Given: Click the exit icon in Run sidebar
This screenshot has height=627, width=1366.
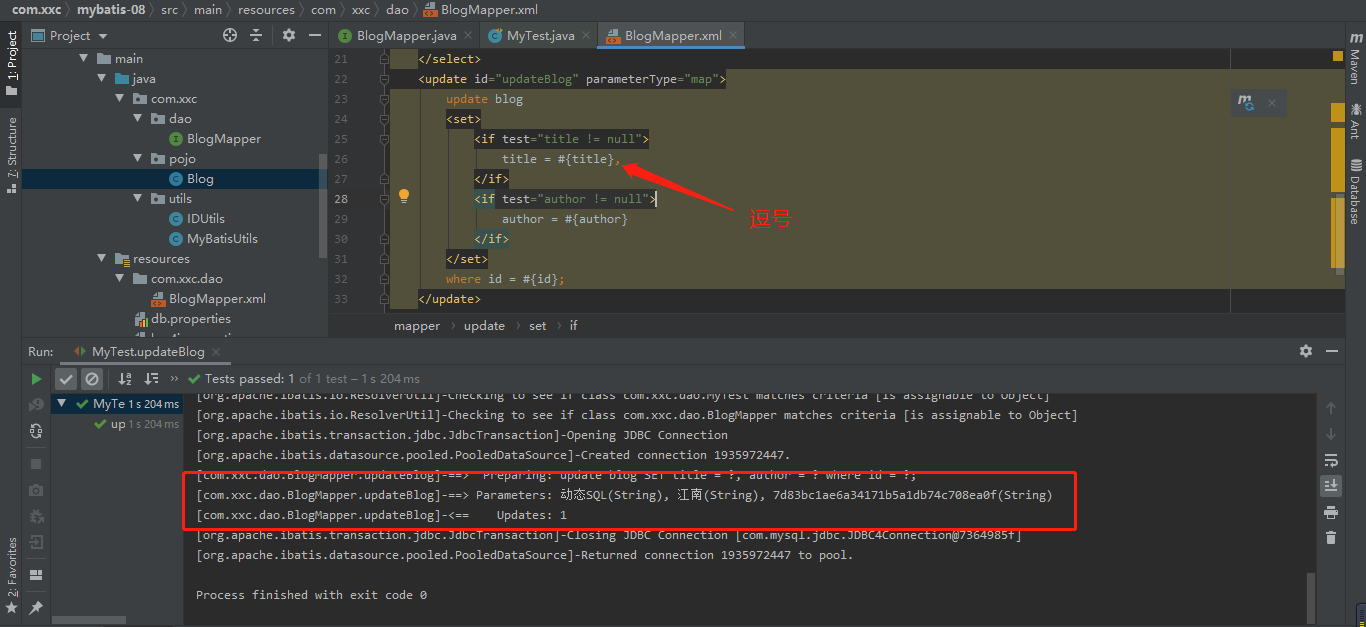Looking at the screenshot, I should pyautogui.click(x=37, y=542).
